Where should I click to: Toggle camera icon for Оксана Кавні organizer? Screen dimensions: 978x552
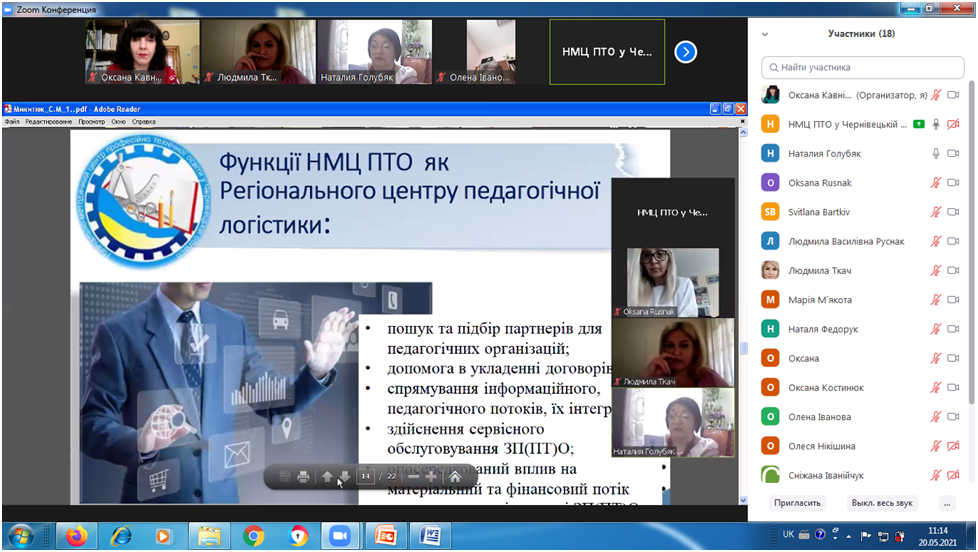coord(953,95)
